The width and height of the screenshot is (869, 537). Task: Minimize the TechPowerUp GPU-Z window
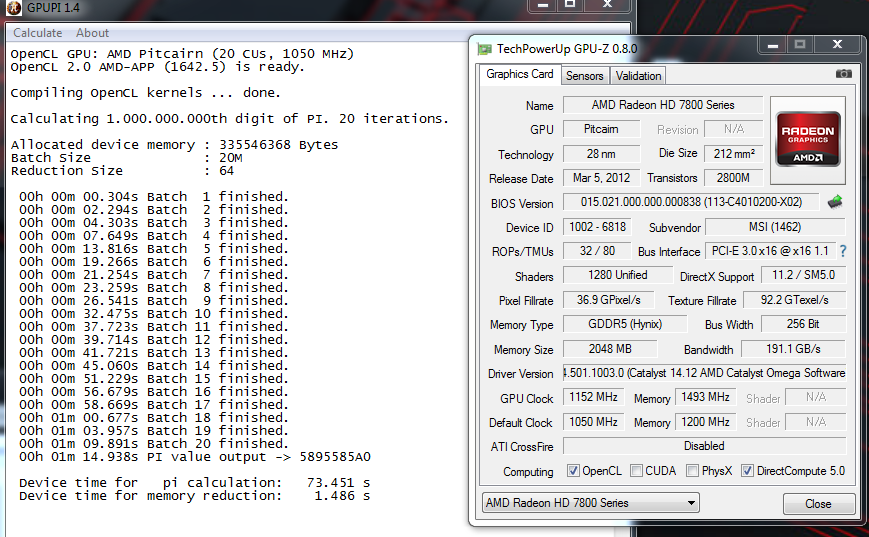click(x=771, y=45)
